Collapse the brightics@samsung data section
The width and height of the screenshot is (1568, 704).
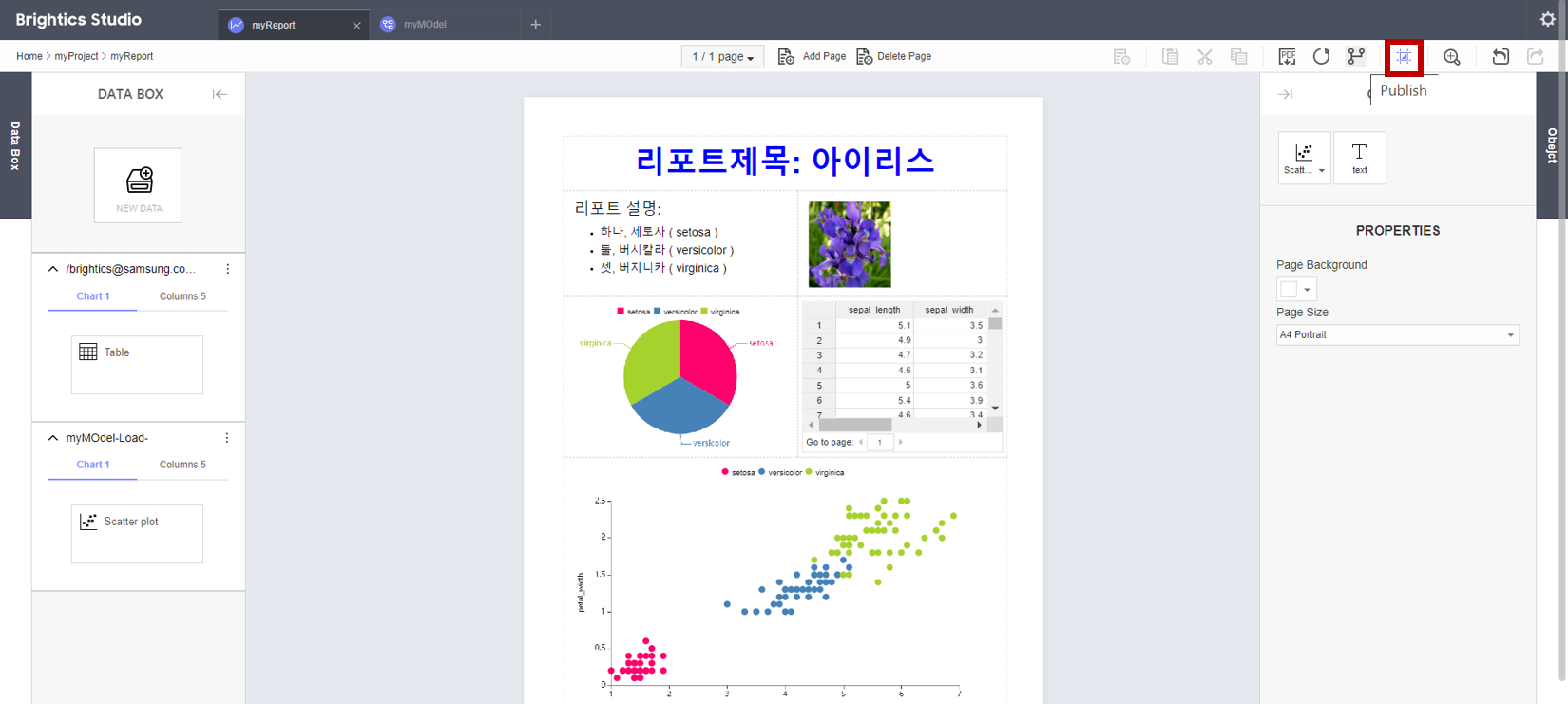pyautogui.click(x=53, y=269)
